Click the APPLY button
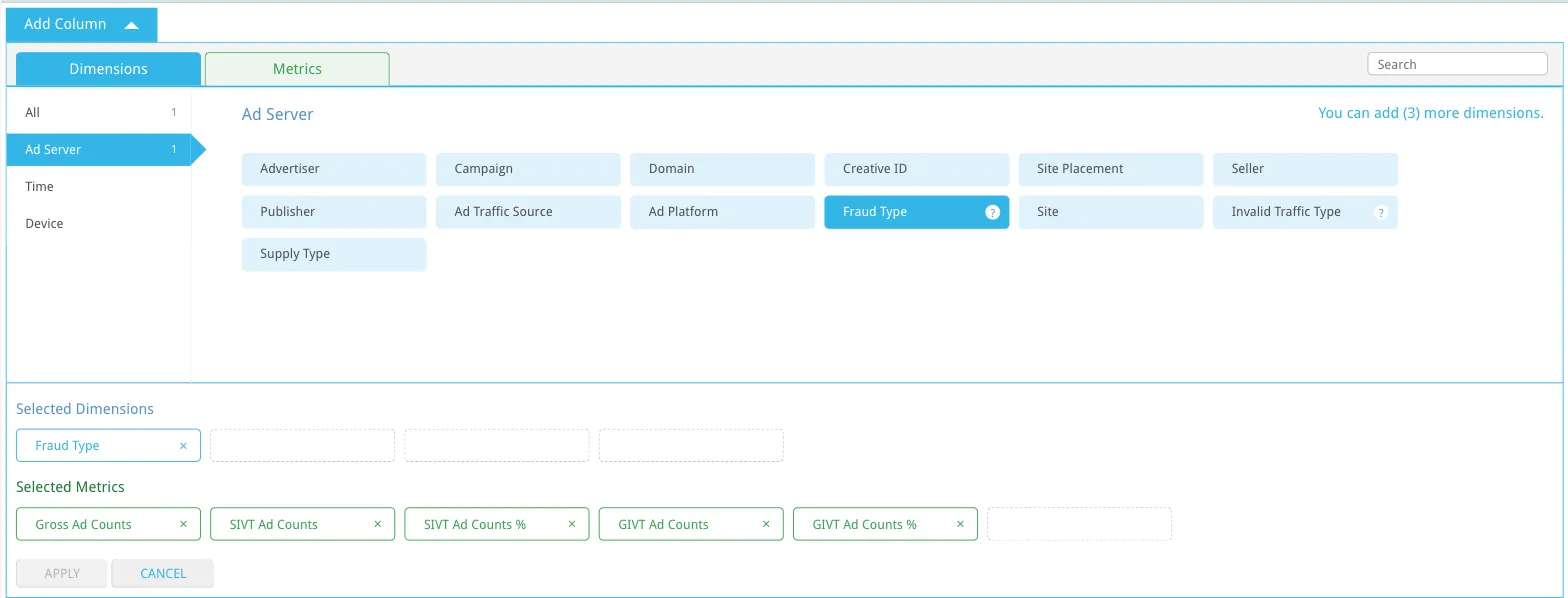The width and height of the screenshot is (1568, 598). (x=62, y=573)
